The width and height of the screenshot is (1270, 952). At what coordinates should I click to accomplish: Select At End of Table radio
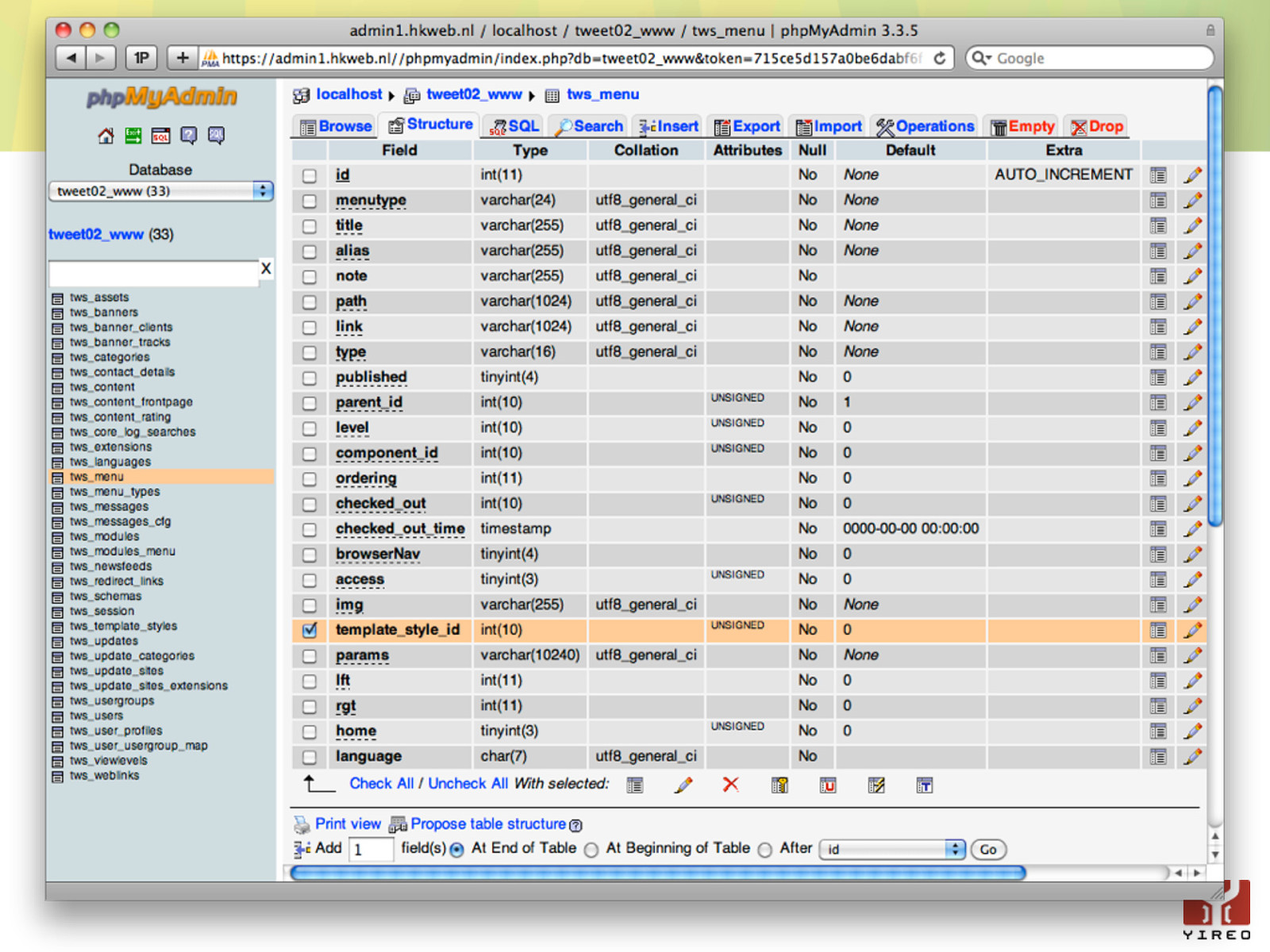[x=457, y=850]
